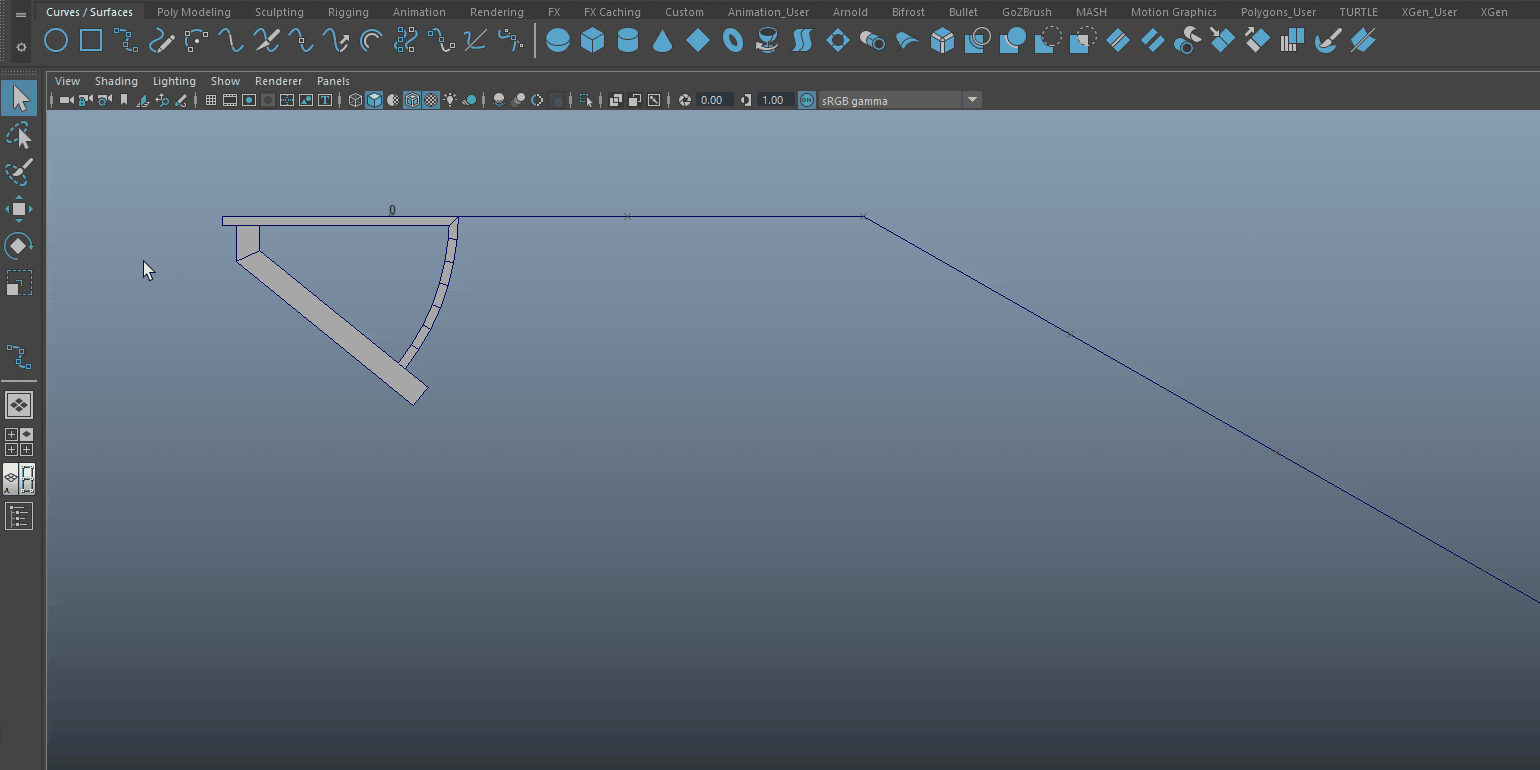Create a NURBS Cone from the shelf
This screenshot has height=770, width=1540.
coord(663,41)
